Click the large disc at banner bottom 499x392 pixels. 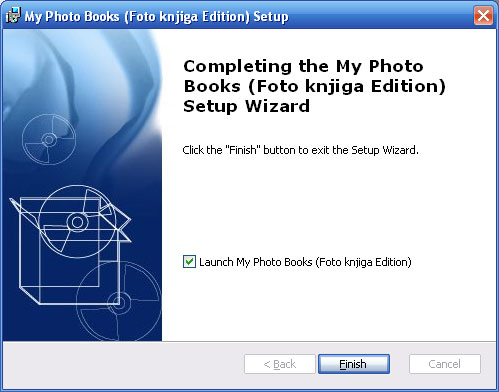(x=119, y=302)
